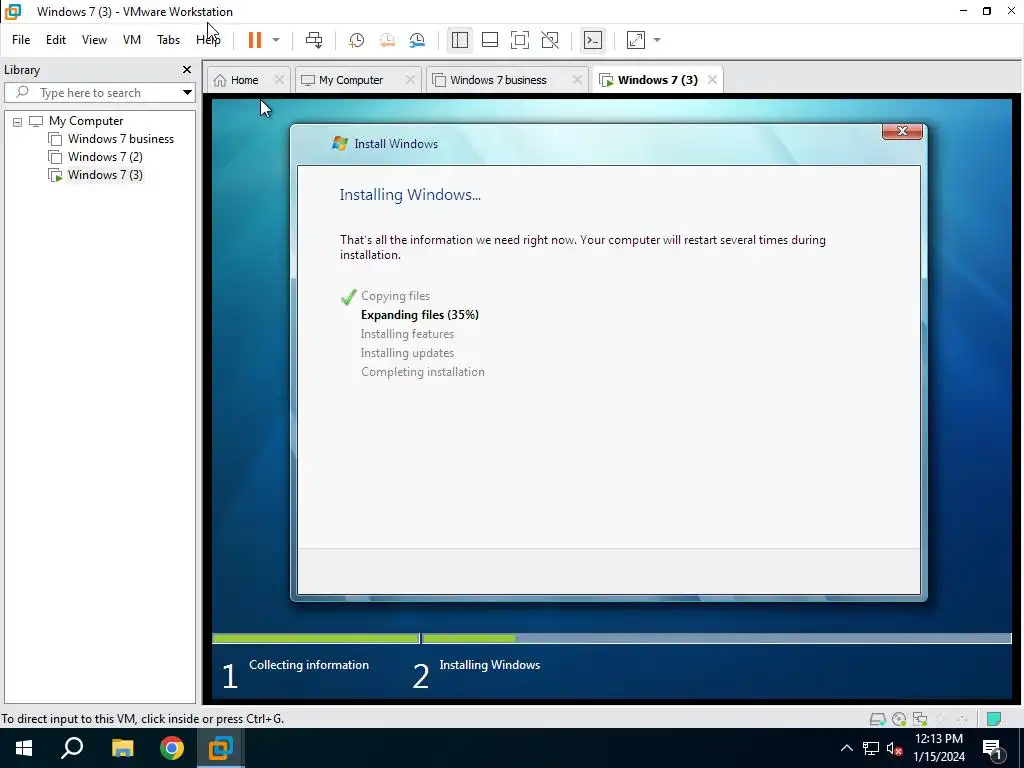Viewport: 1024px width, 768px height.
Task: Open taskbar search
Action: click(72, 748)
